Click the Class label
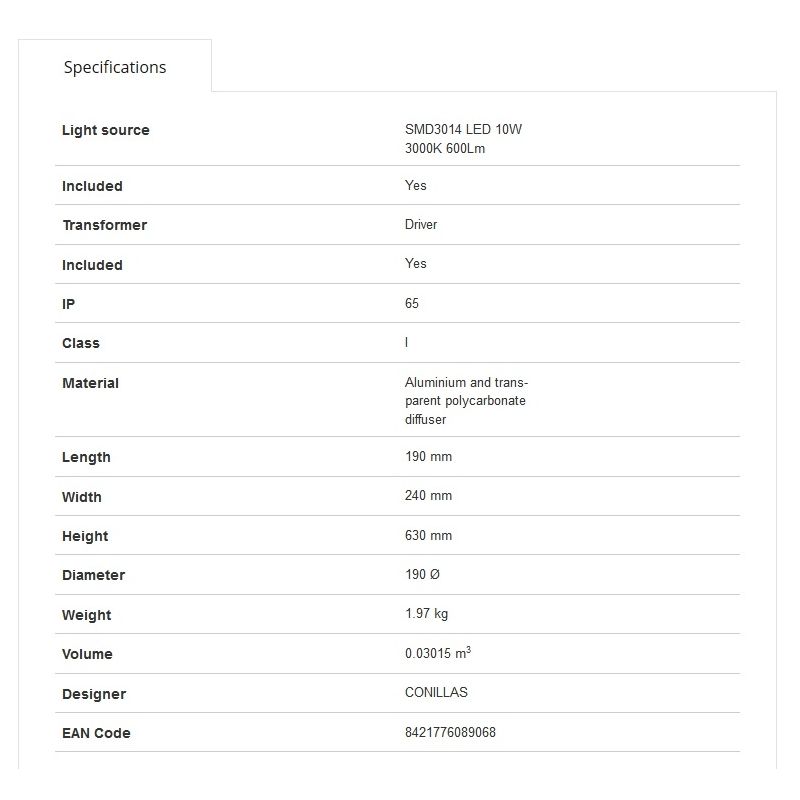Image resolution: width=800 pixels, height=800 pixels. (x=81, y=343)
